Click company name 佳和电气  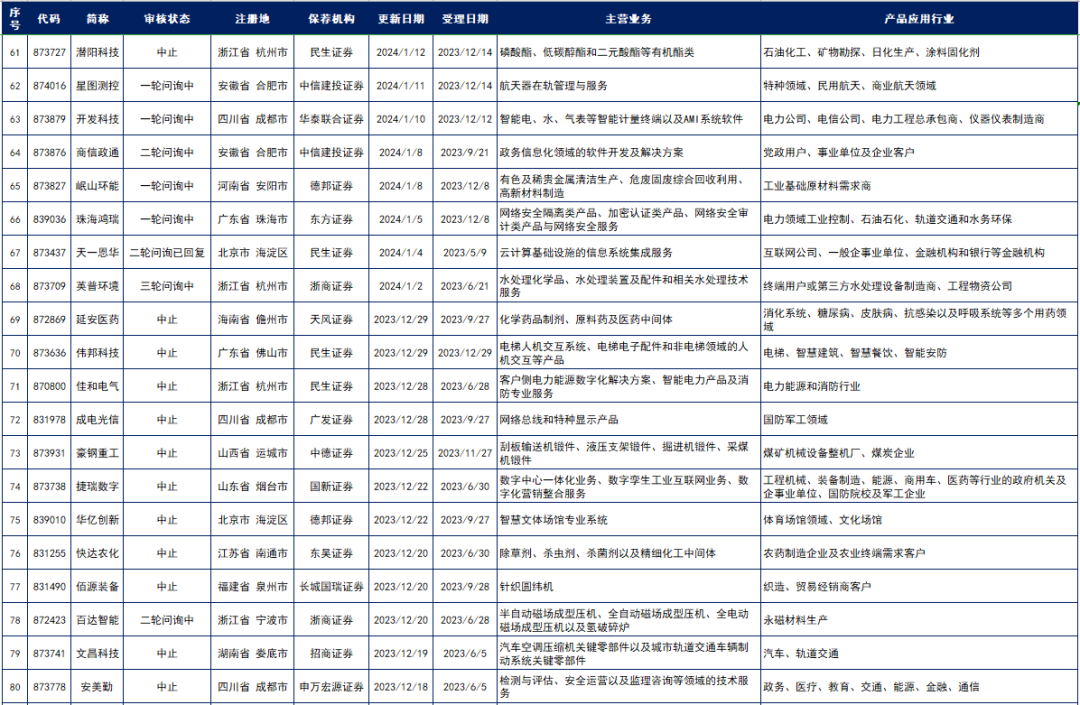98,386
